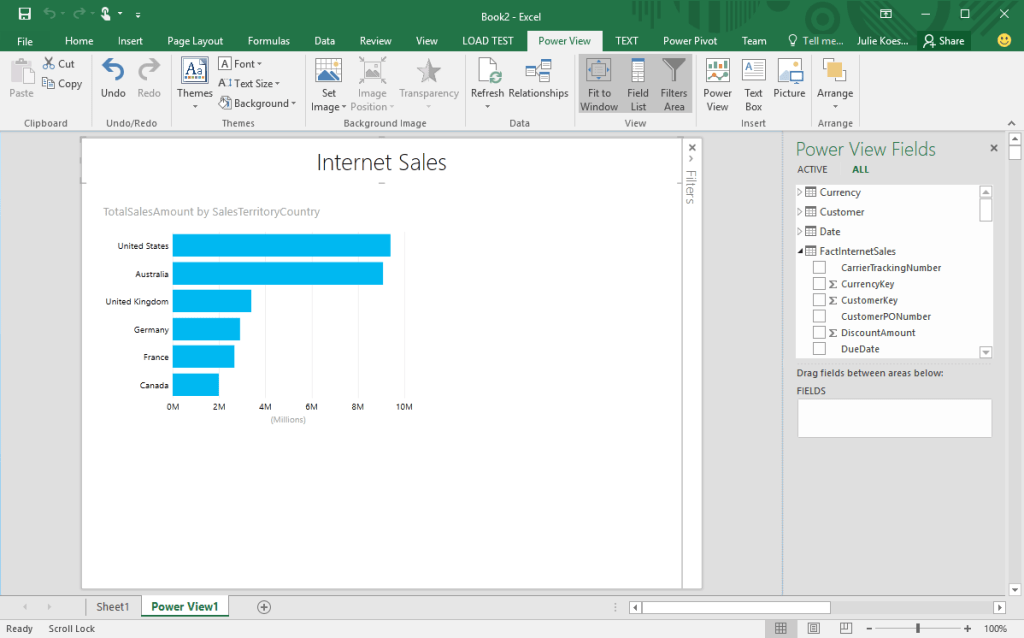Click Set Image icon

pos(328,71)
